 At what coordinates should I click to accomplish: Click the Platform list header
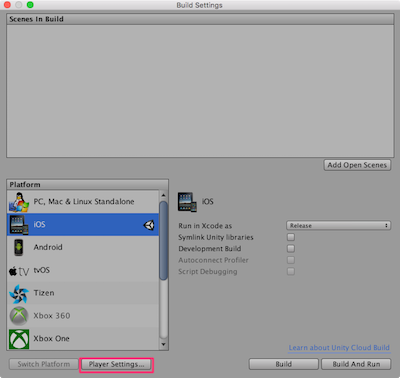[x=87, y=184]
